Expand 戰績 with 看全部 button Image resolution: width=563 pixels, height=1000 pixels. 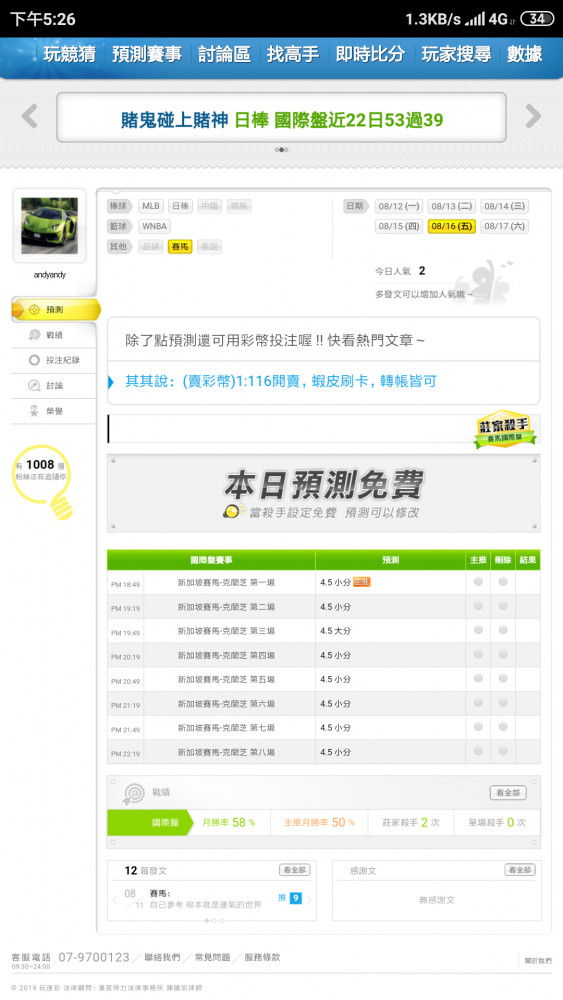tap(508, 793)
